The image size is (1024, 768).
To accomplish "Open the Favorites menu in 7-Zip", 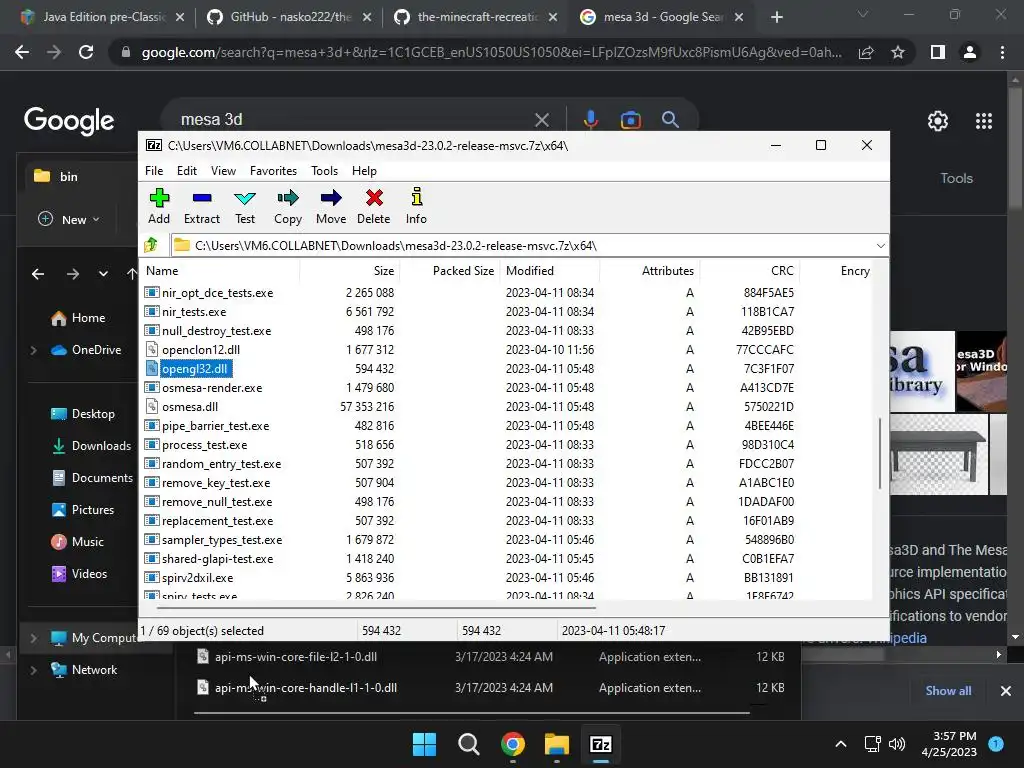I will click(x=273, y=170).
